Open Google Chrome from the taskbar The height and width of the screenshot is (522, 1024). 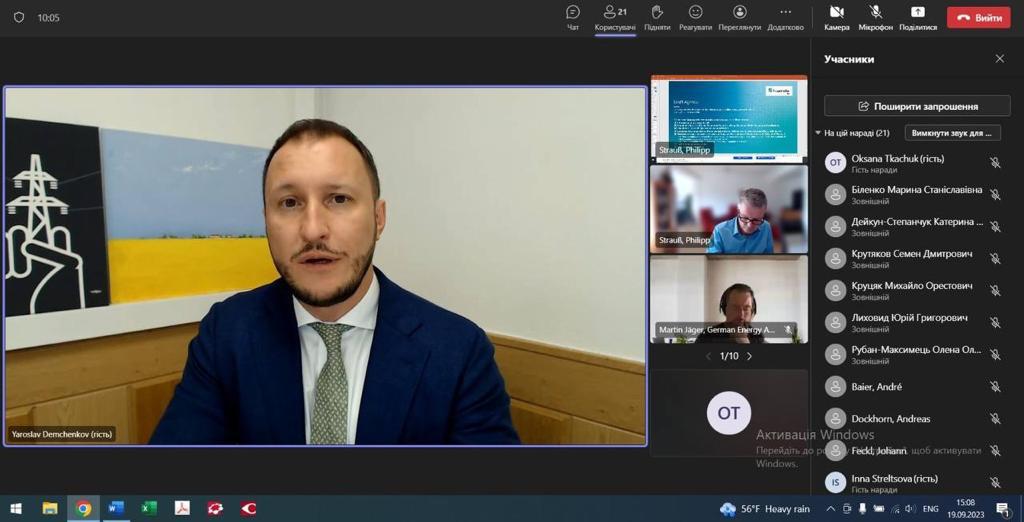[x=83, y=508]
